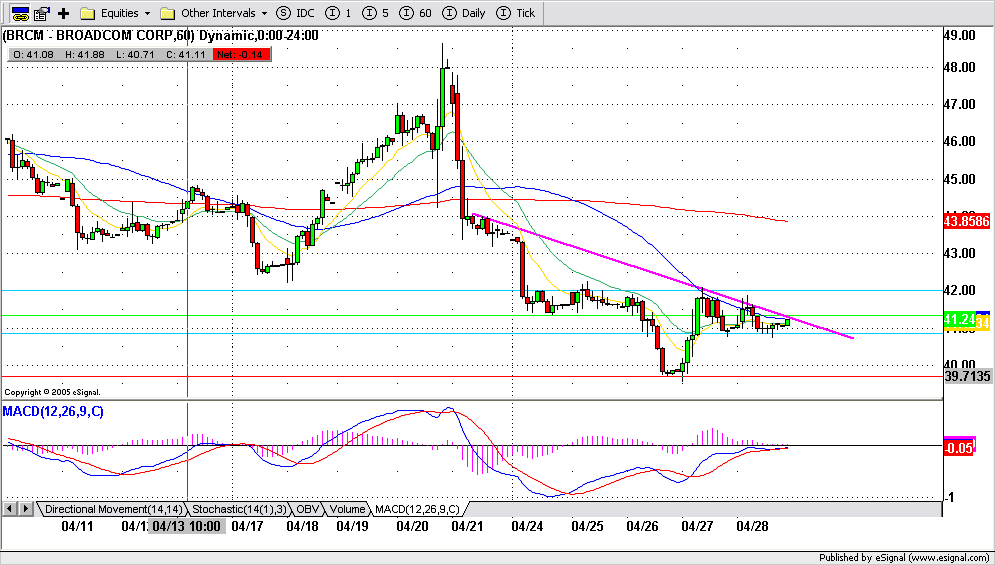Viewport: 995px width, 565px height.
Task: Click the H: 41.88 high value
Action: (x=84, y=55)
